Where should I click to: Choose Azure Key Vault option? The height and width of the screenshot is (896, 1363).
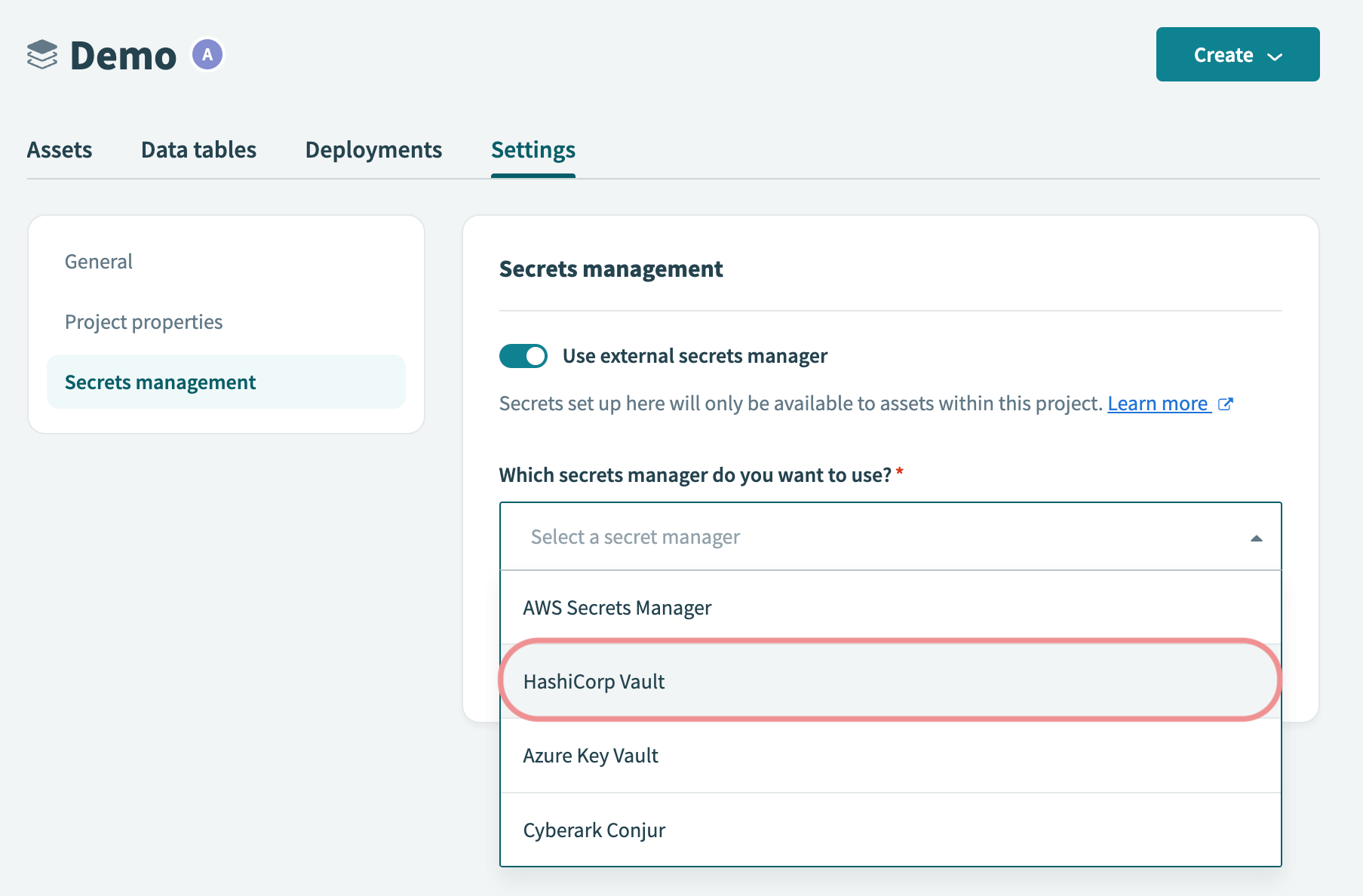tap(890, 755)
